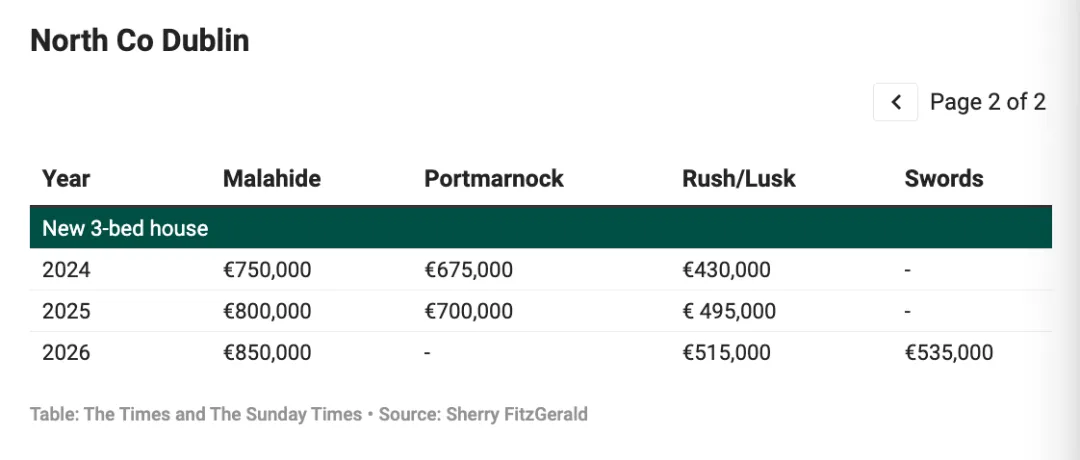Select the 2026 year cell
1080x460 pixels.
pyautogui.click(x=66, y=353)
